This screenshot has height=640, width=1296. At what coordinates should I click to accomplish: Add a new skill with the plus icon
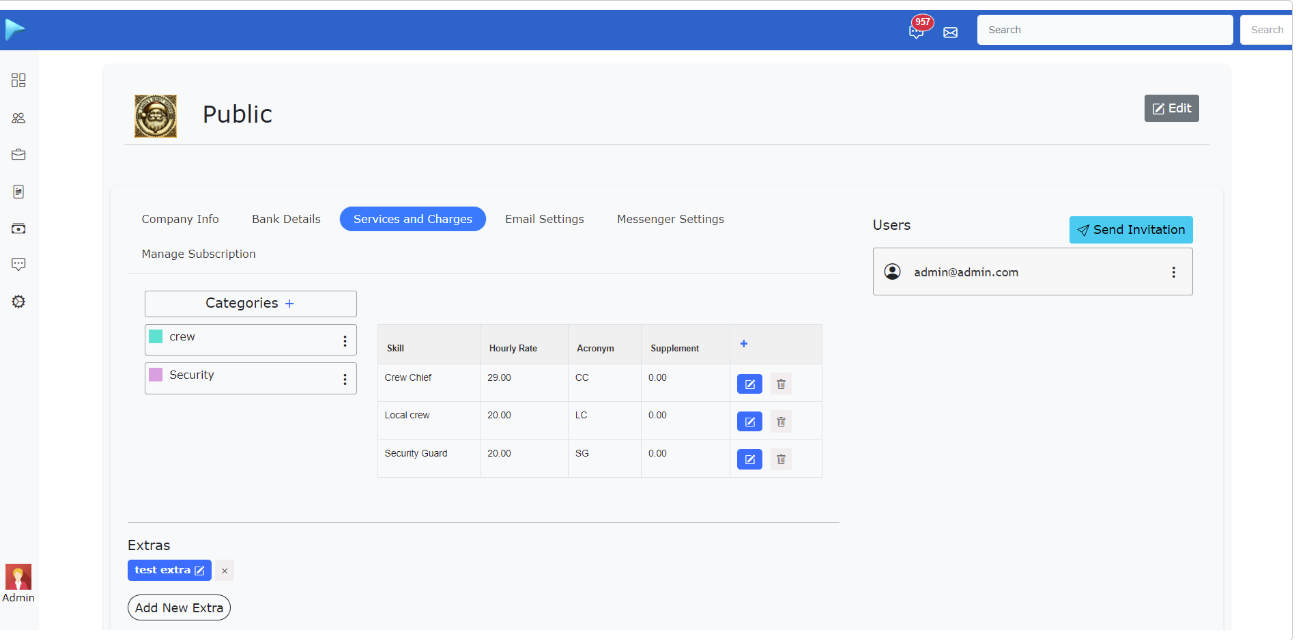coord(743,343)
